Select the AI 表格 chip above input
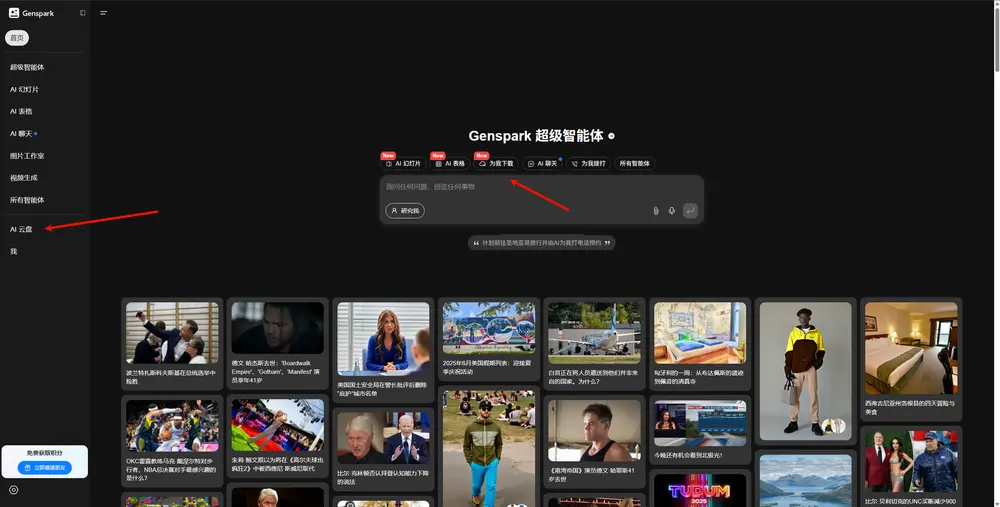1000x507 pixels. (x=450, y=163)
